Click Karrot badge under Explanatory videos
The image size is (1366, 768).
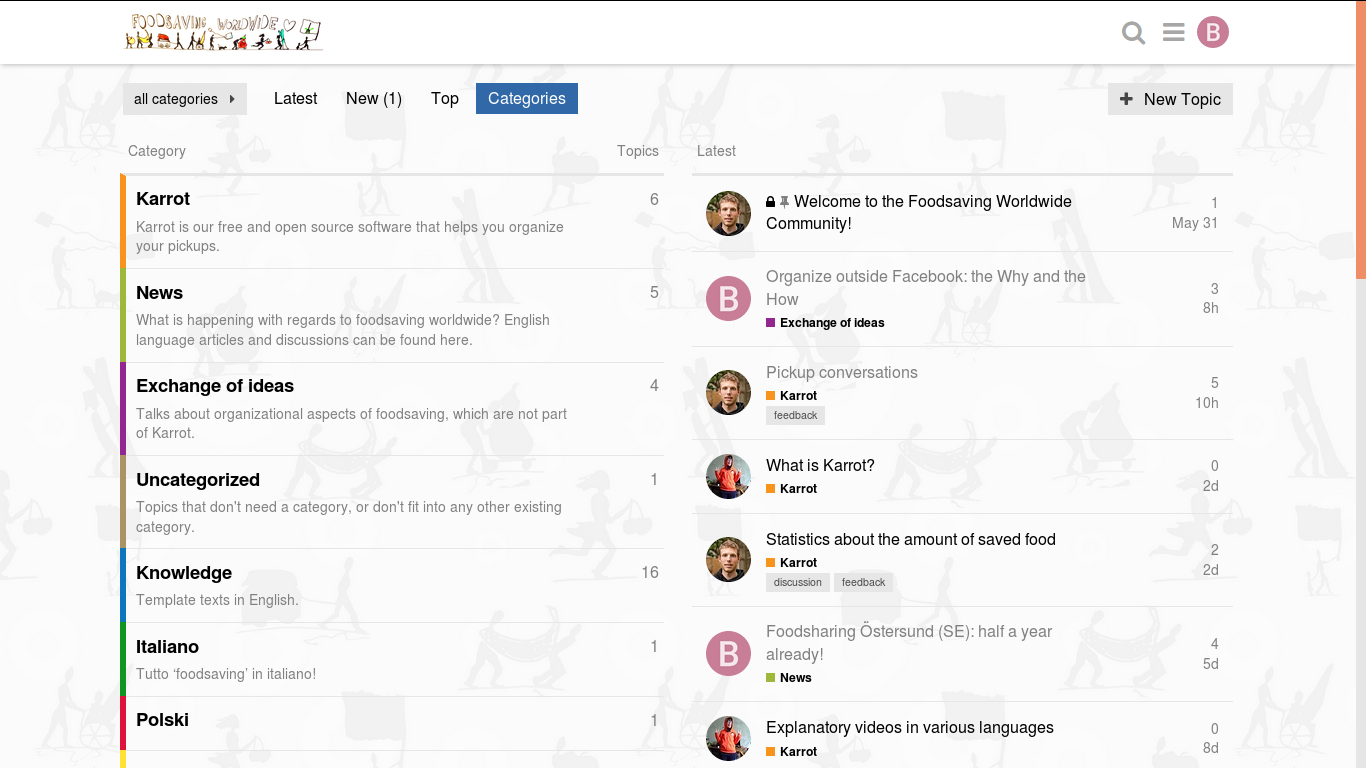pyautogui.click(x=792, y=752)
